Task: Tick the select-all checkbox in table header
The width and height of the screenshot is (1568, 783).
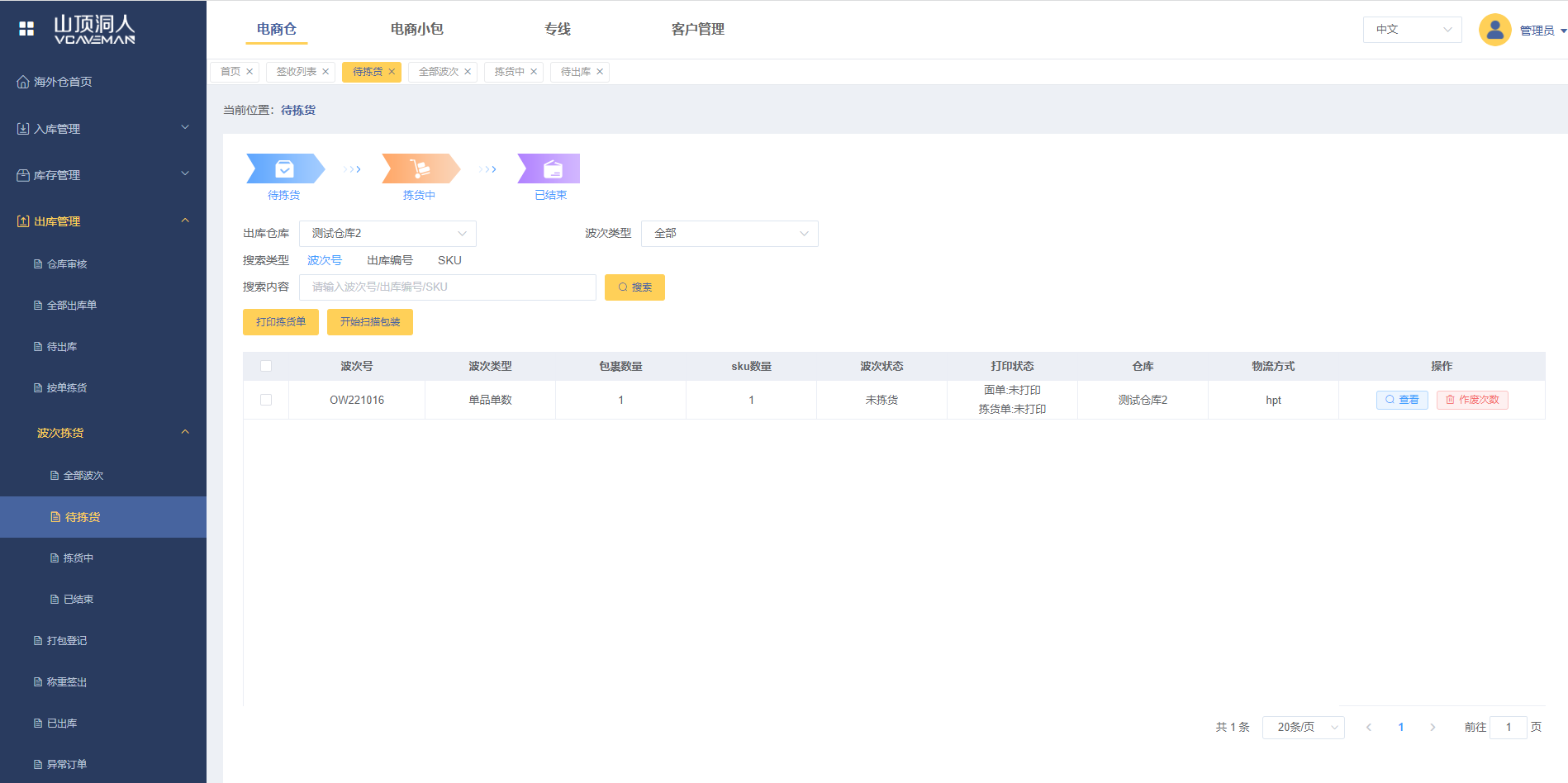Action: pos(266,366)
